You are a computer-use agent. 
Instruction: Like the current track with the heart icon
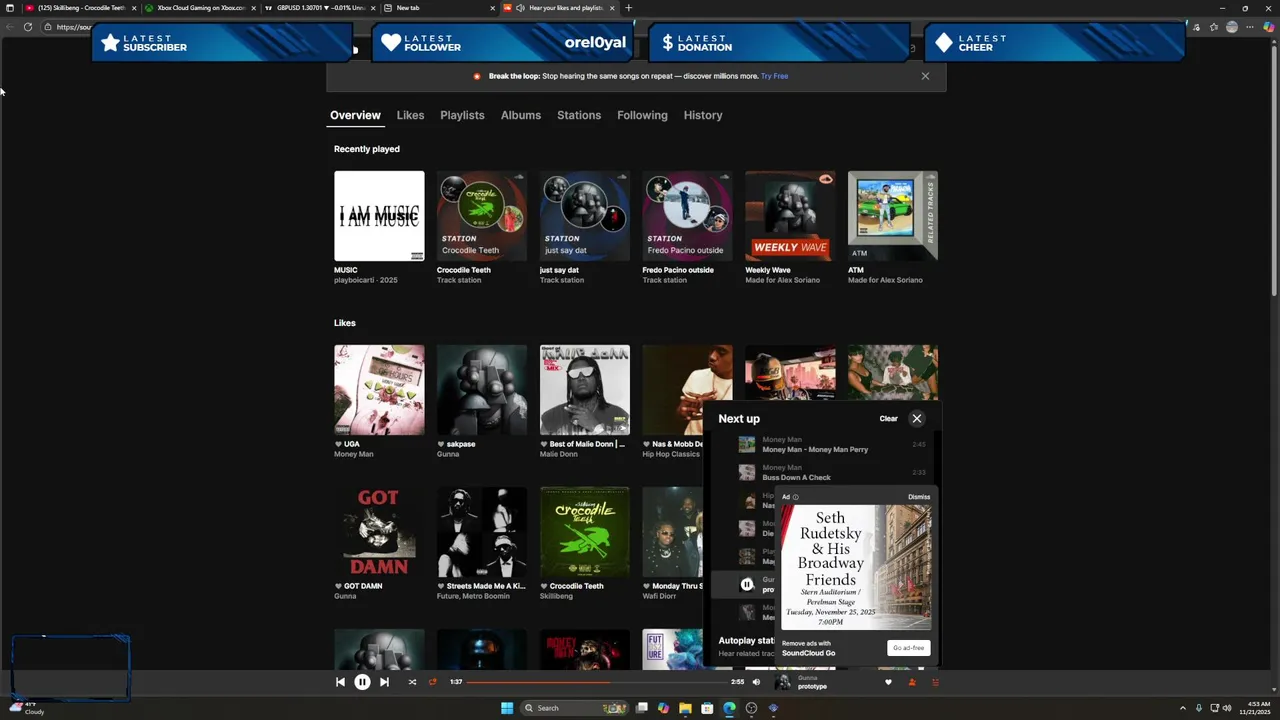888,682
